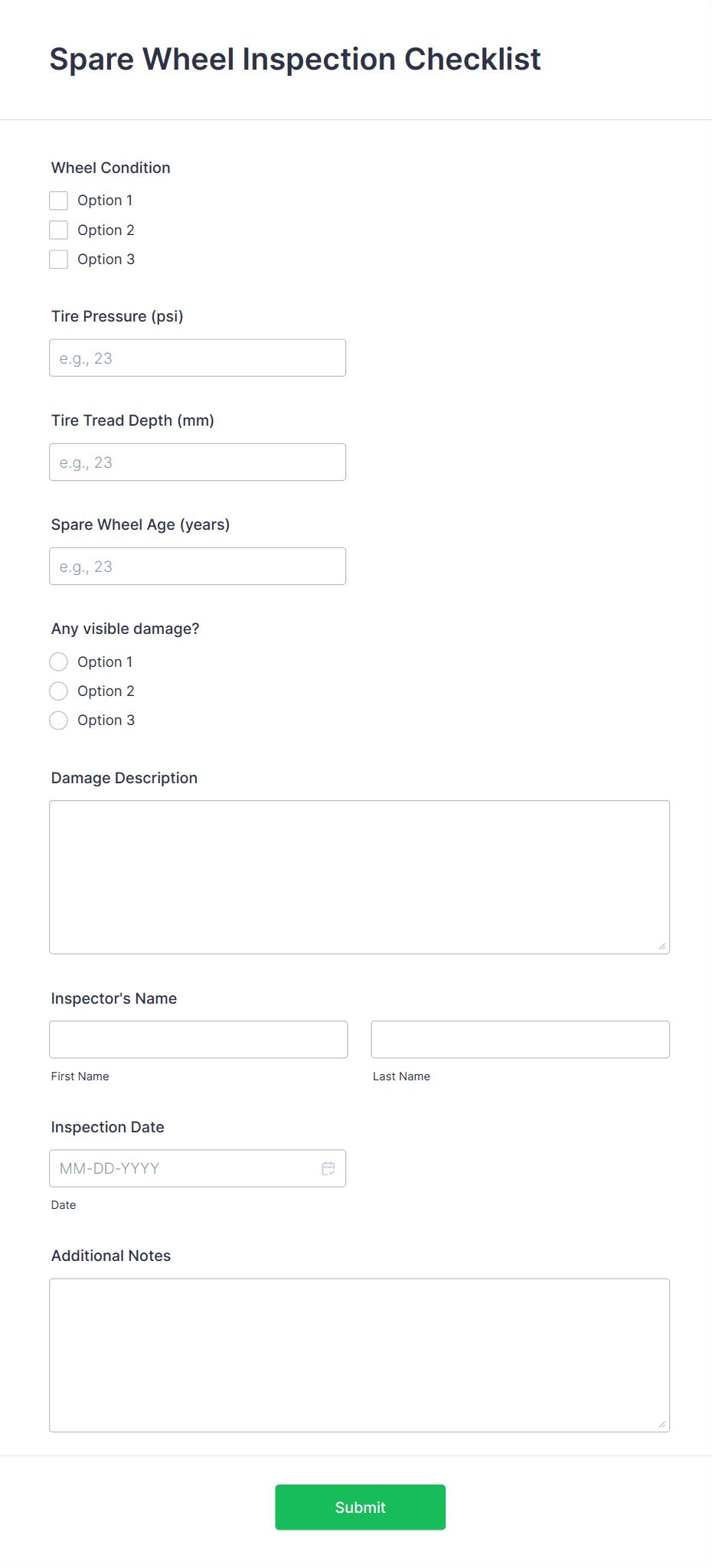Click the Spare Wheel Age input field
The image size is (712, 1568).
click(x=197, y=566)
